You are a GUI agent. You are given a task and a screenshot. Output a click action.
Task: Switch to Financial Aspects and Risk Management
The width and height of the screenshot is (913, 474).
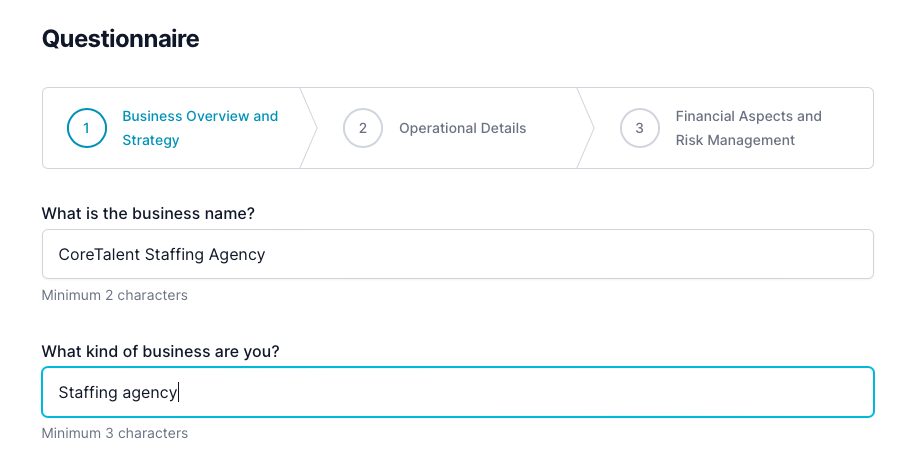tap(748, 128)
